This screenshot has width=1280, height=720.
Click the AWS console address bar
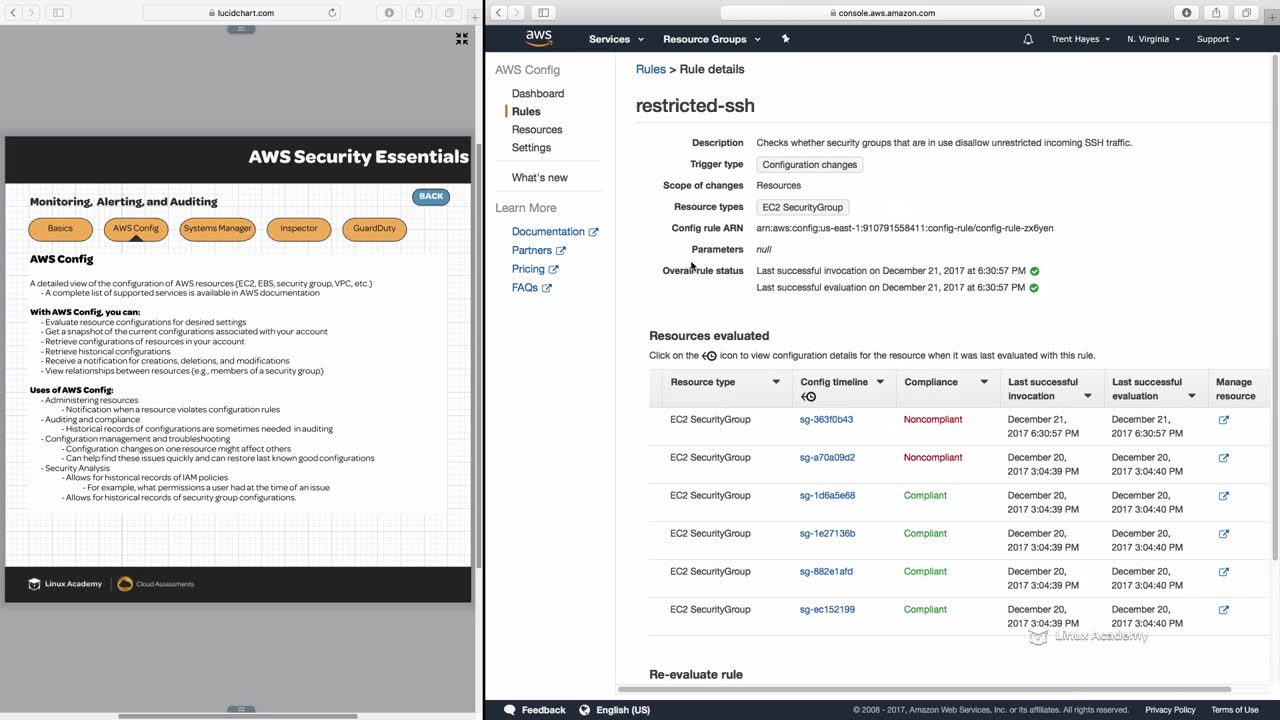point(880,13)
